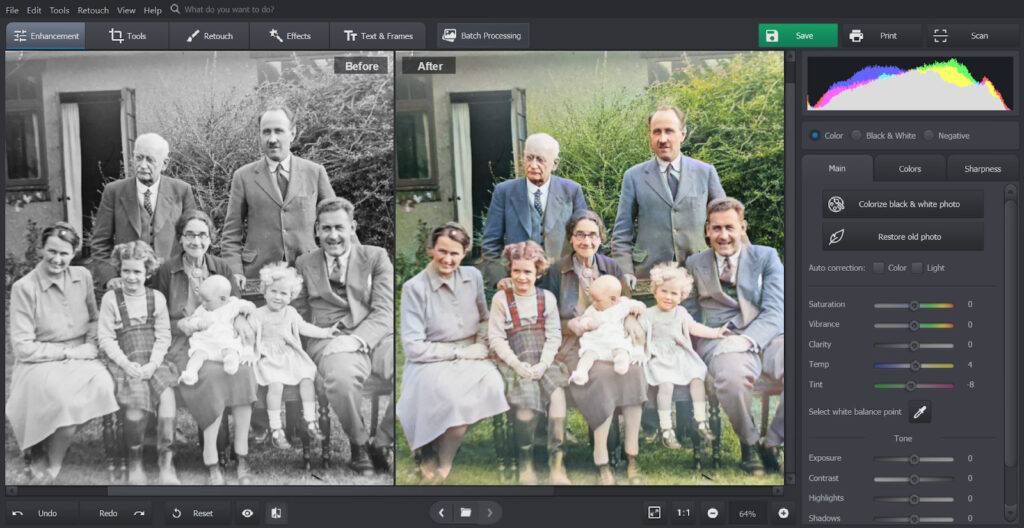Open the Retouch menu in menu bar
The width and height of the screenshot is (1024, 528).
(x=93, y=10)
